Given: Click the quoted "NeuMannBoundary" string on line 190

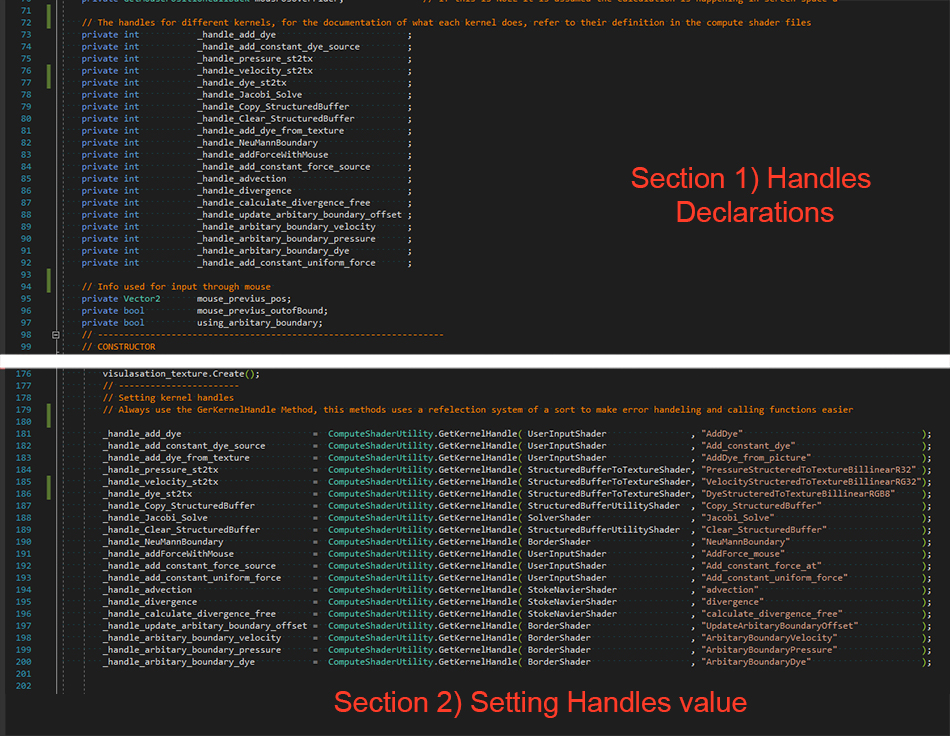Looking at the screenshot, I should click(745, 542).
